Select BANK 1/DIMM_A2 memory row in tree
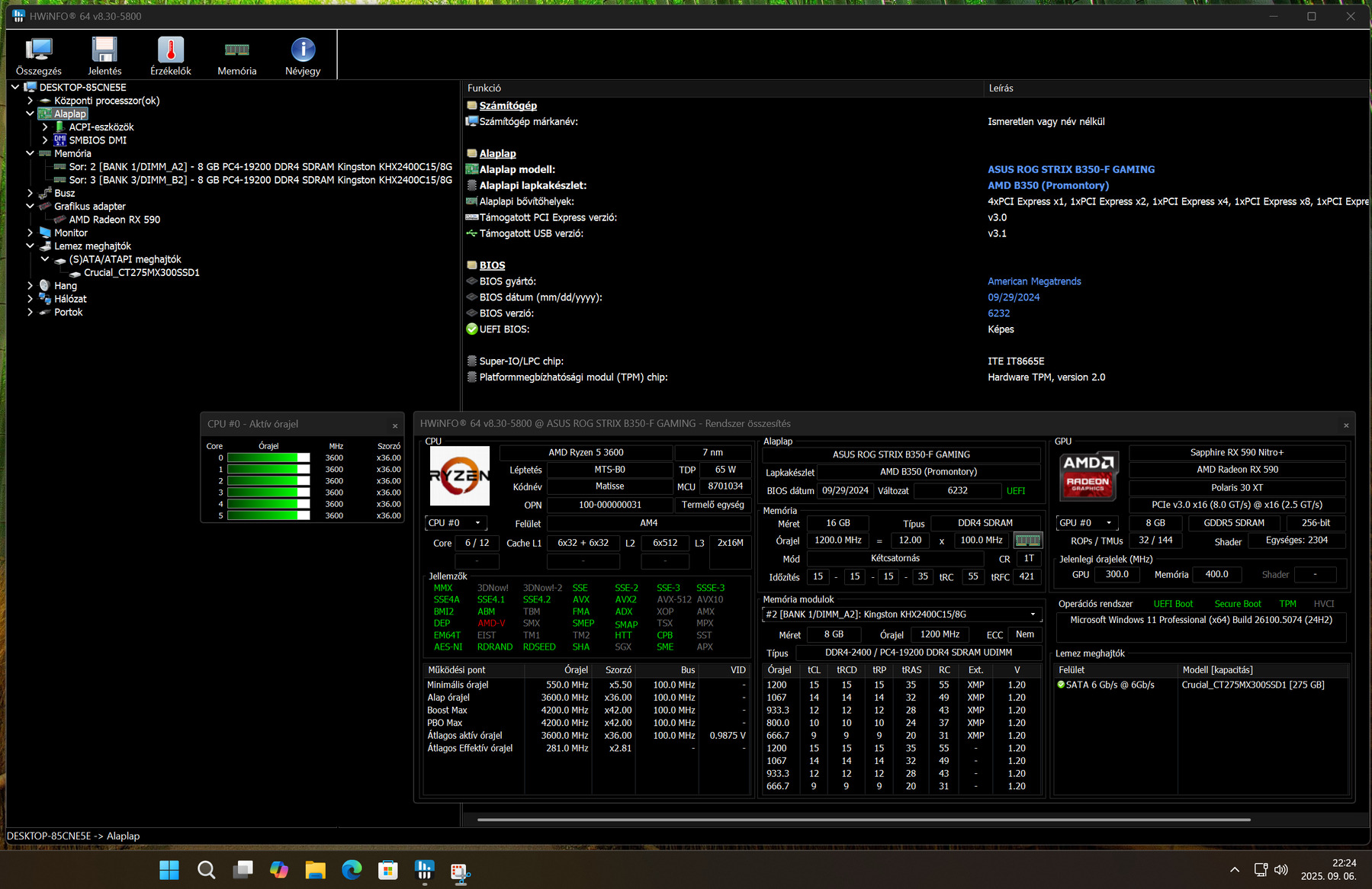The image size is (1372, 889). tap(261, 167)
